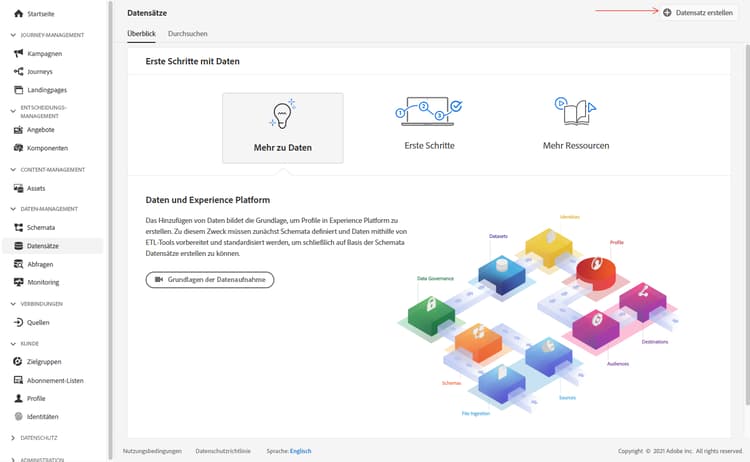Collapse the Verbindungen section

pos(13,304)
